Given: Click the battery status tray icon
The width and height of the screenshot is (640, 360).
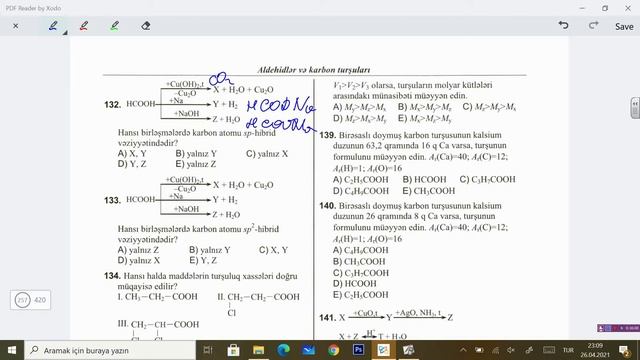Looking at the screenshot, I should pos(479,350).
